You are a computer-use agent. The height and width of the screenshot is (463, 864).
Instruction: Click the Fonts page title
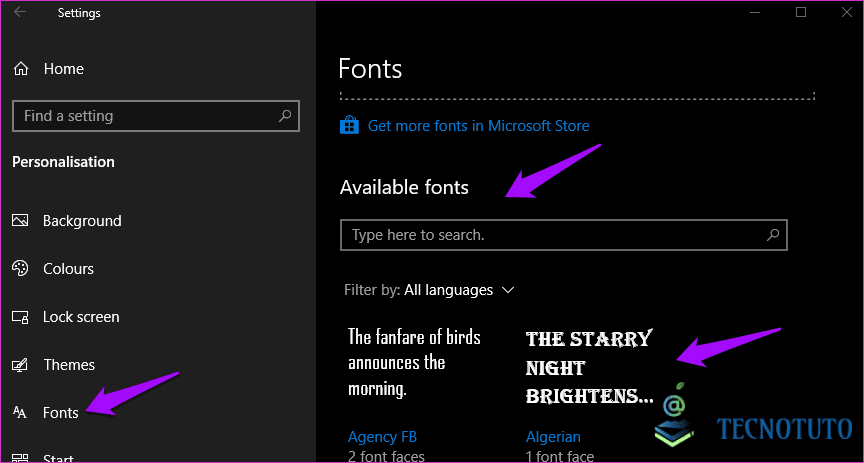tap(370, 69)
